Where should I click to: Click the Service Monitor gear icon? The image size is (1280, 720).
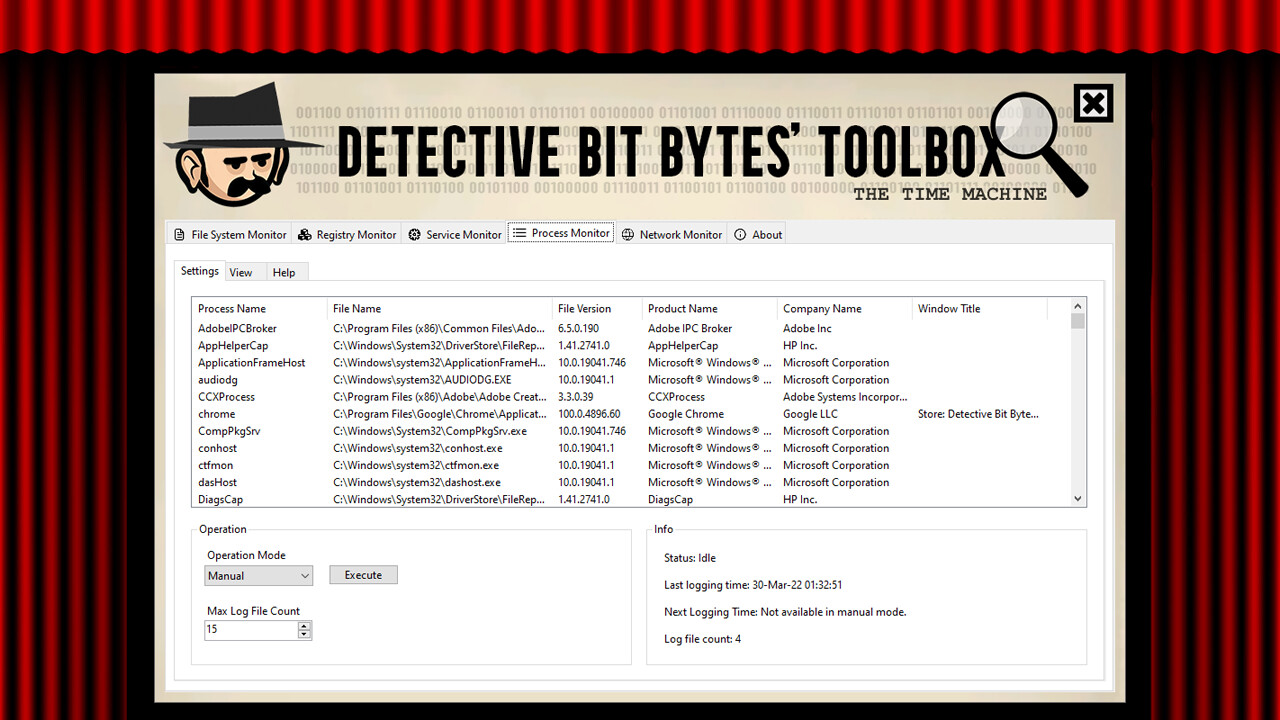tap(414, 234)
